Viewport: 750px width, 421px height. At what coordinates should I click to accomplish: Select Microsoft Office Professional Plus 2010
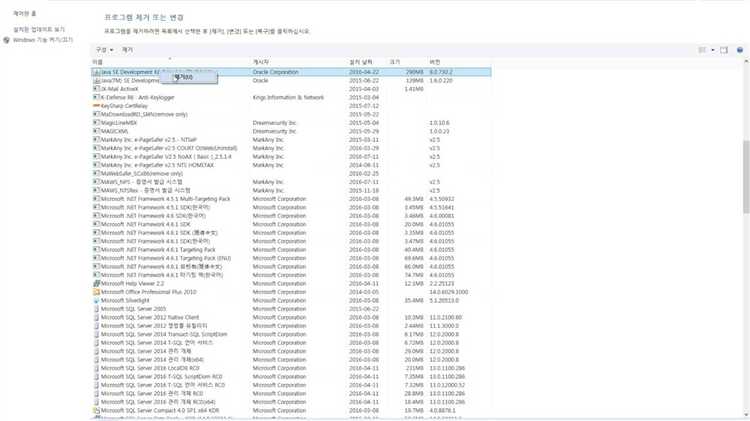(291, 292)
